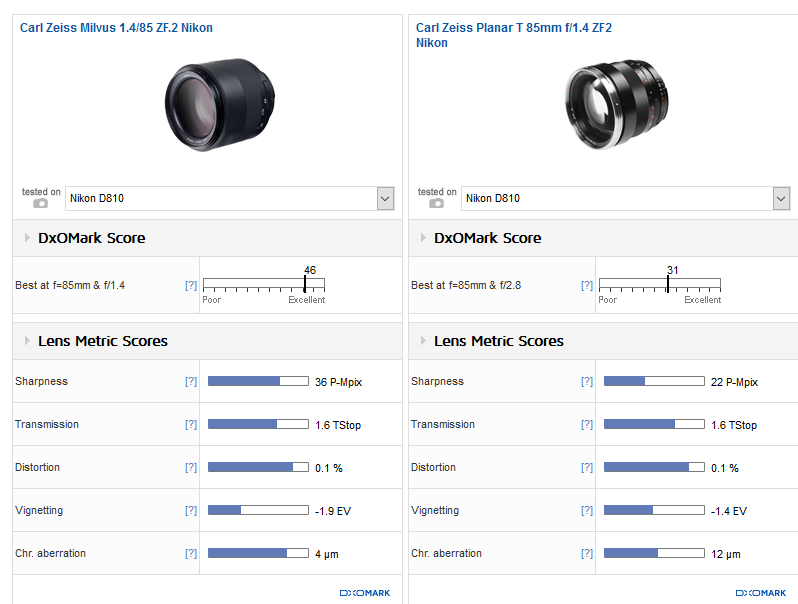798x604 pixels.
Task: Click the camera icon under right 'tested on'
Action: [436, 204]
